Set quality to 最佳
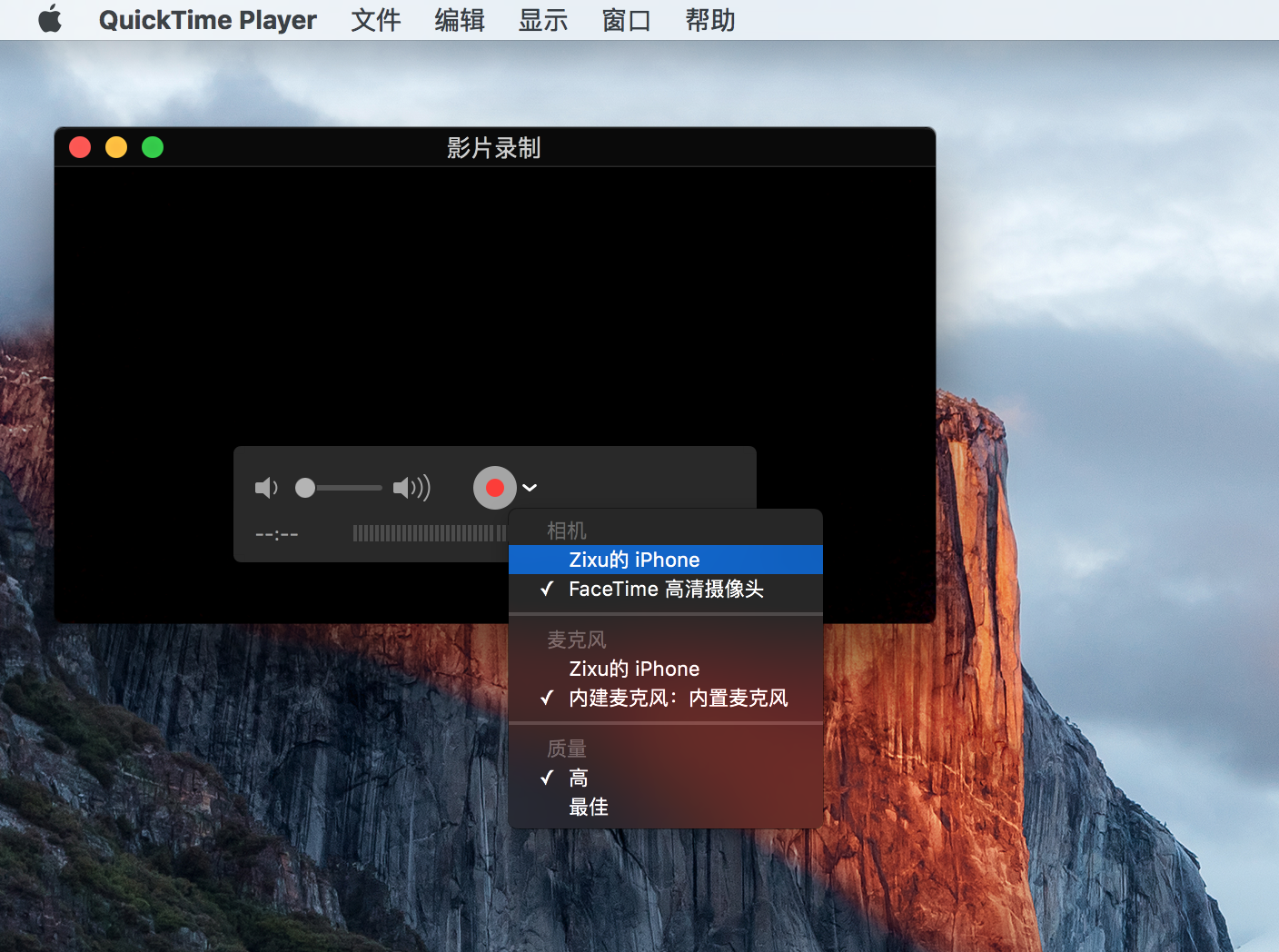The image size is (1279, 952). pyautogui.click(x=666, y=807)
